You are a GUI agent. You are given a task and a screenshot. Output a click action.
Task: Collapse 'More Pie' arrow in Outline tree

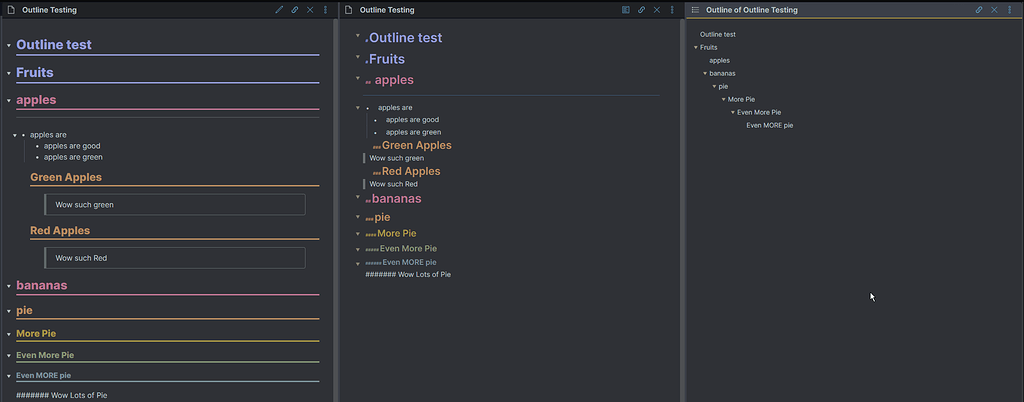(x=723, y=100)
